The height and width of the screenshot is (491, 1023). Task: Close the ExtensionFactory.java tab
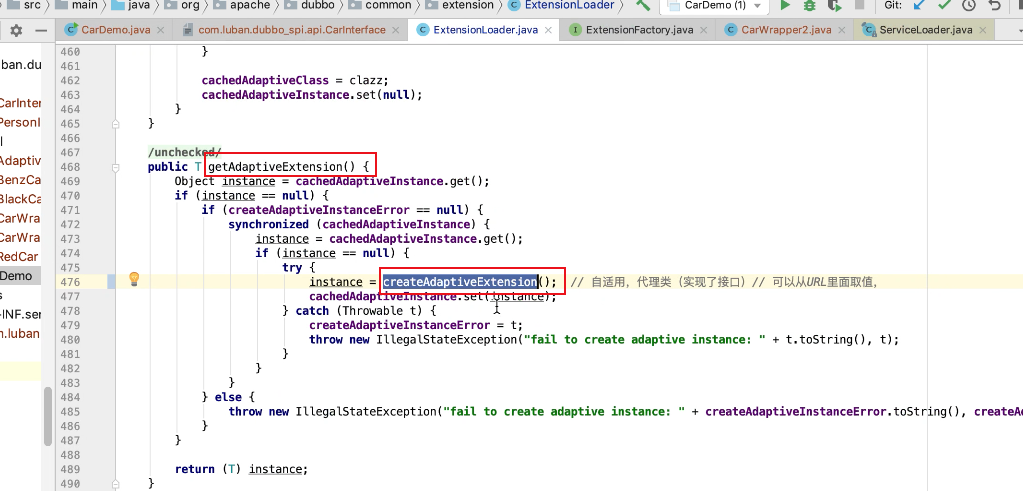(704, 30)
